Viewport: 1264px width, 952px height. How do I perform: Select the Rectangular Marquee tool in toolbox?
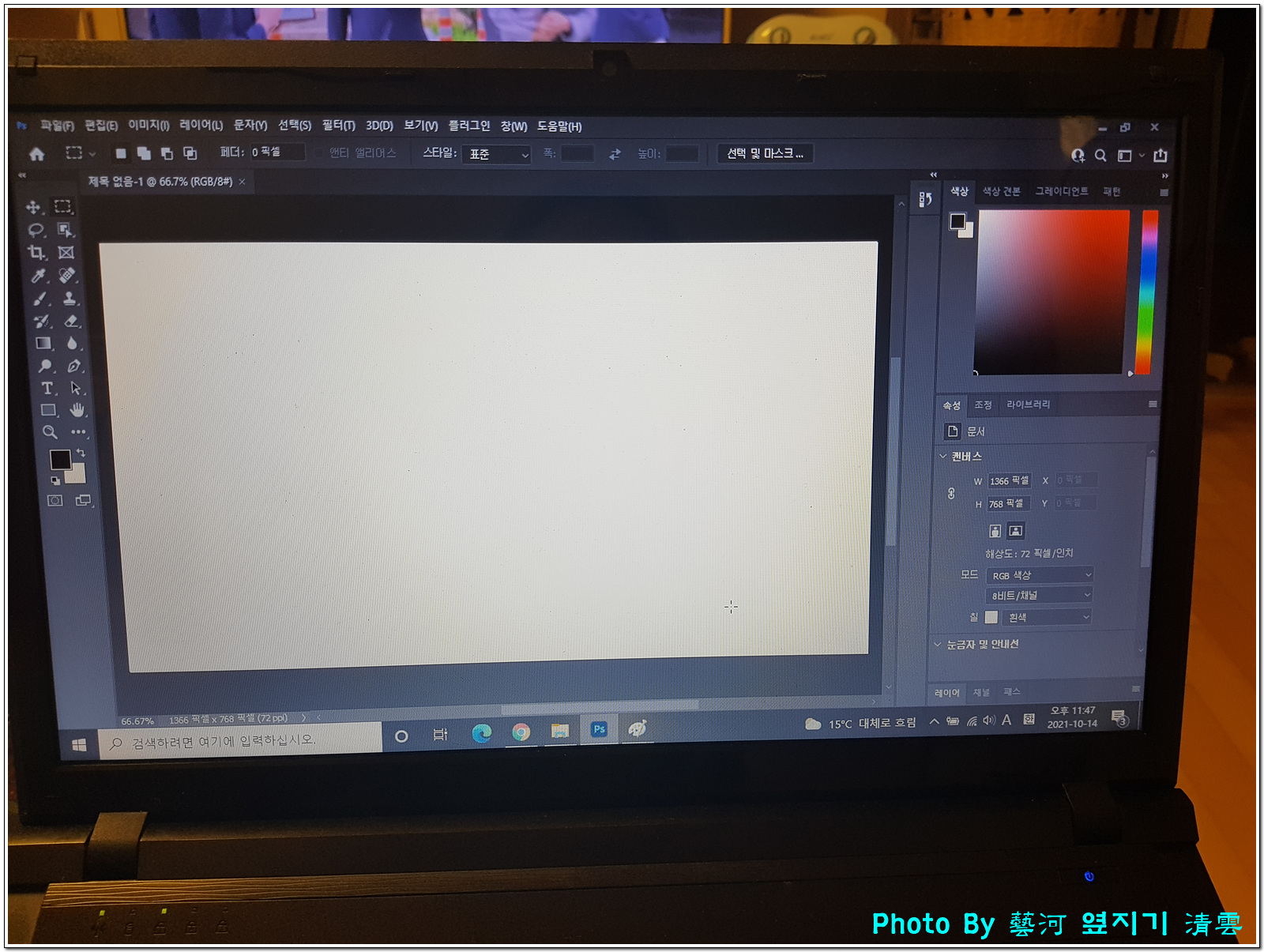[x=63, y=207]
